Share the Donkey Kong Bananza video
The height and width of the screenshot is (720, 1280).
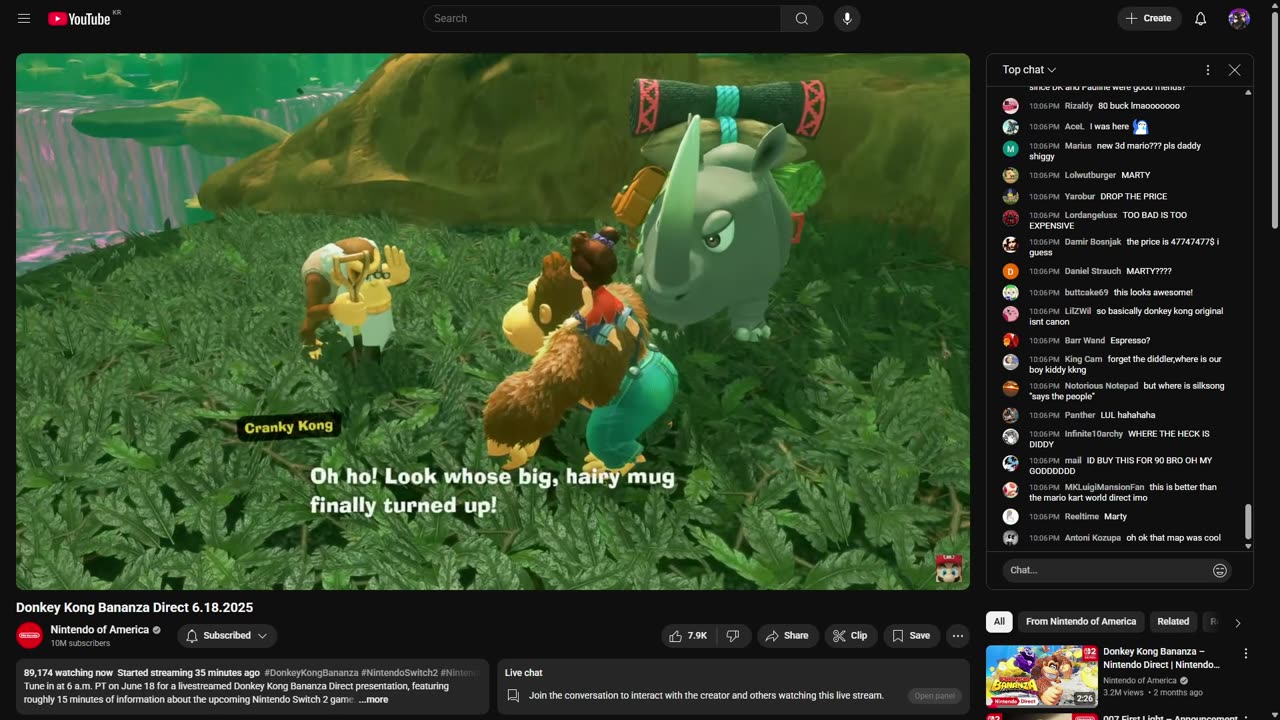coord(787,636)
